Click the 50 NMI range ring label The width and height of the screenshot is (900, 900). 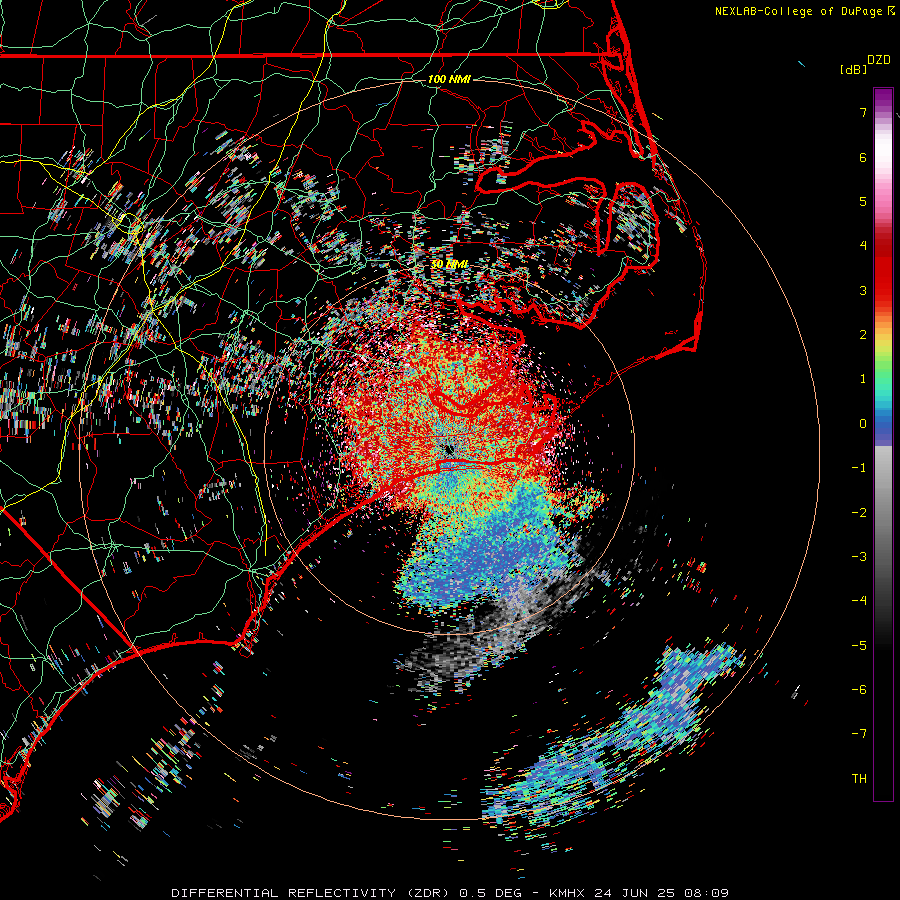(449, 264)
